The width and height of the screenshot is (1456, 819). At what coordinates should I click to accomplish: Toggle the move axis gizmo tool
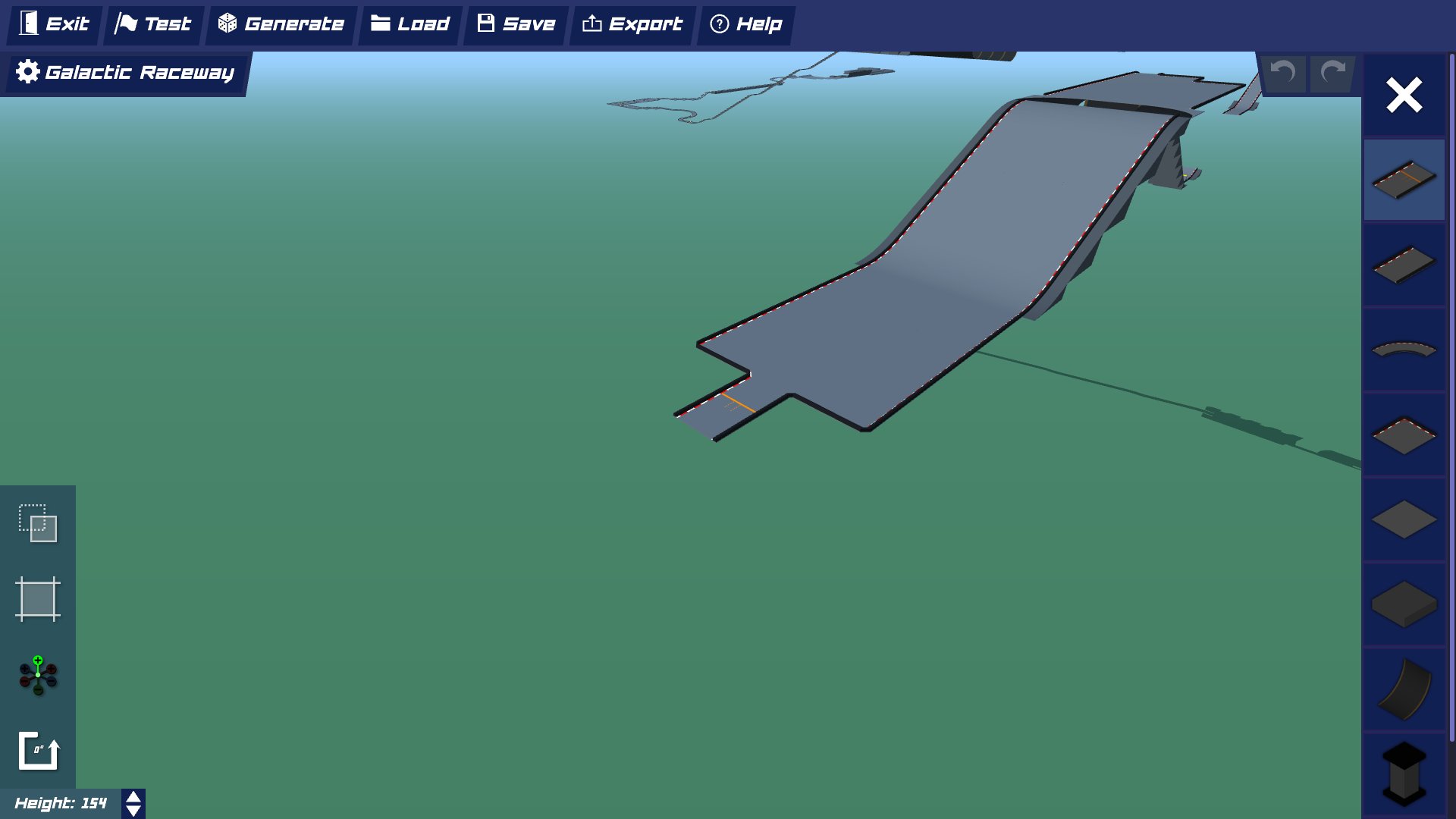pyautogui.click(x=38, y=675)
